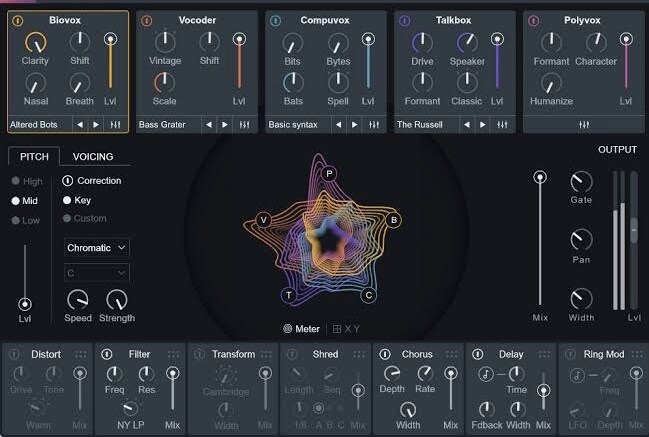The width and height of the screenshot is (649, 437).
Task: Click the P node in visualizer
Action: [x=329, y=173]
